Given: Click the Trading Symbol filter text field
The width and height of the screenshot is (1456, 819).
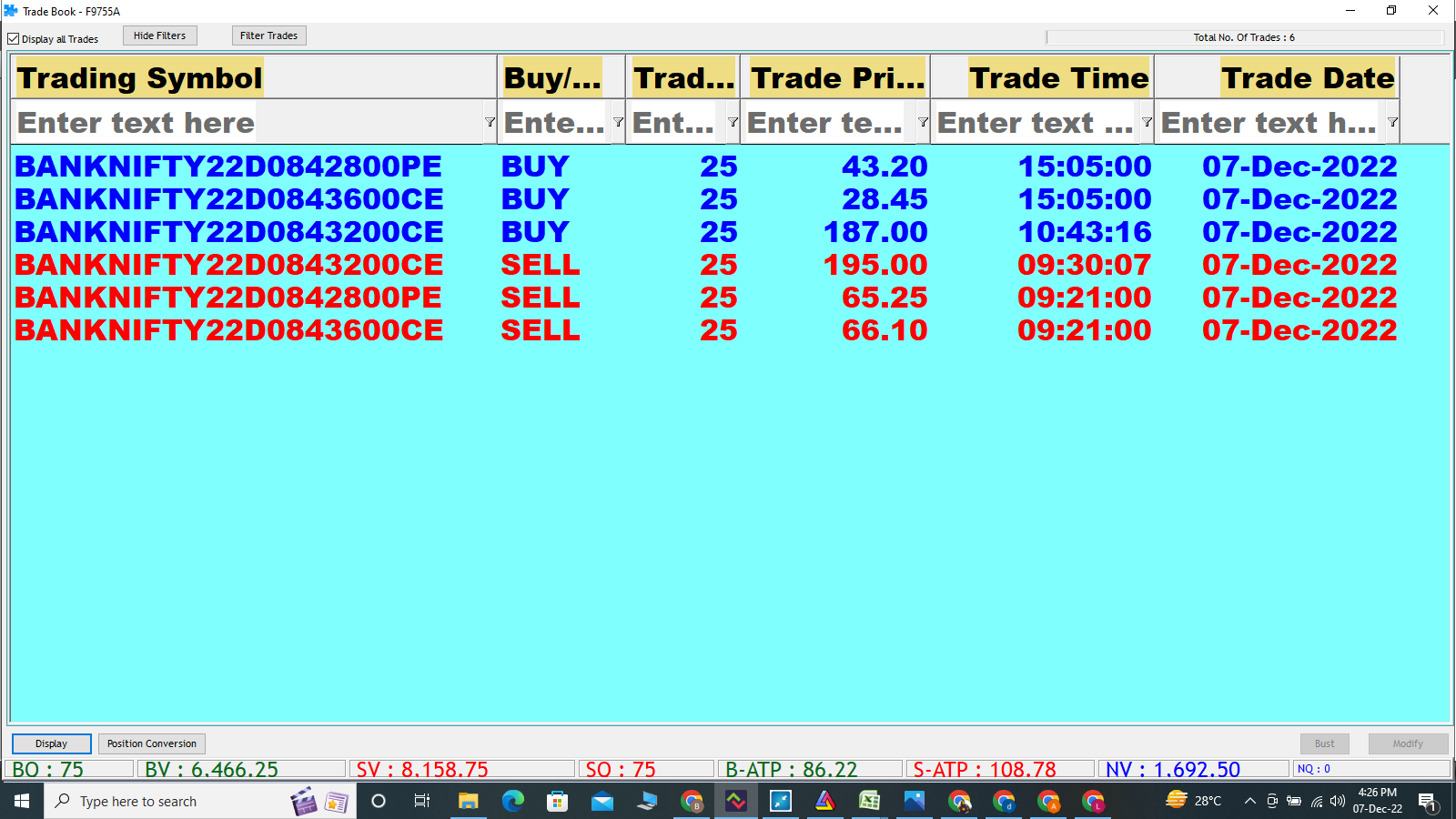Looking at the screenshot, I should (x=246, y=122).
